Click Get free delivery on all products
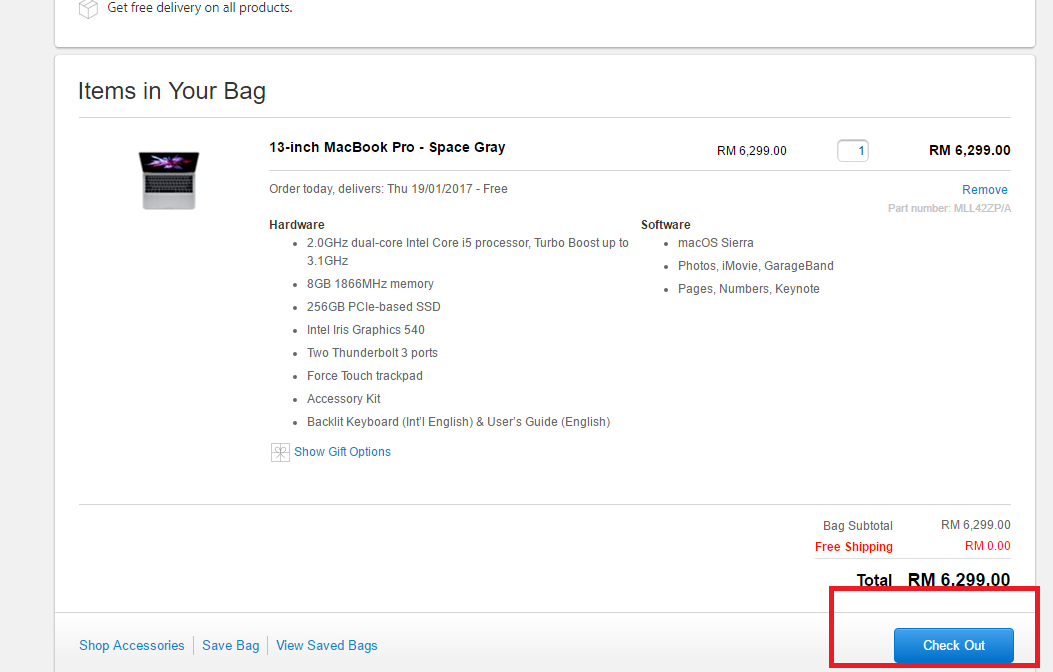The height and width of the screenshot is (672, 1053). pos(199,8)
